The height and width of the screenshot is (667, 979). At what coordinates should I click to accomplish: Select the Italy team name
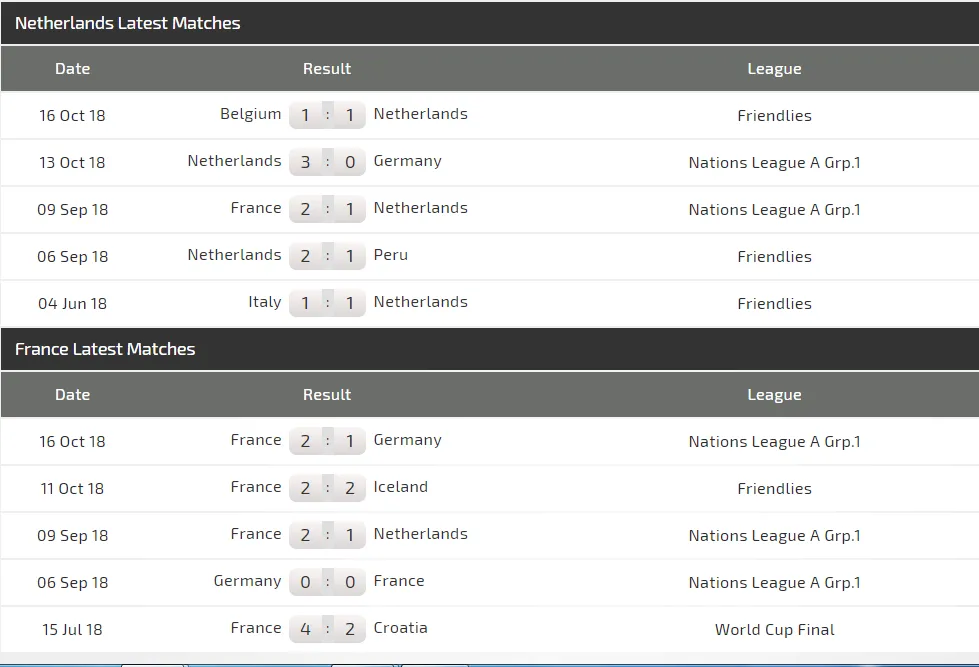(x=264, y=302)
